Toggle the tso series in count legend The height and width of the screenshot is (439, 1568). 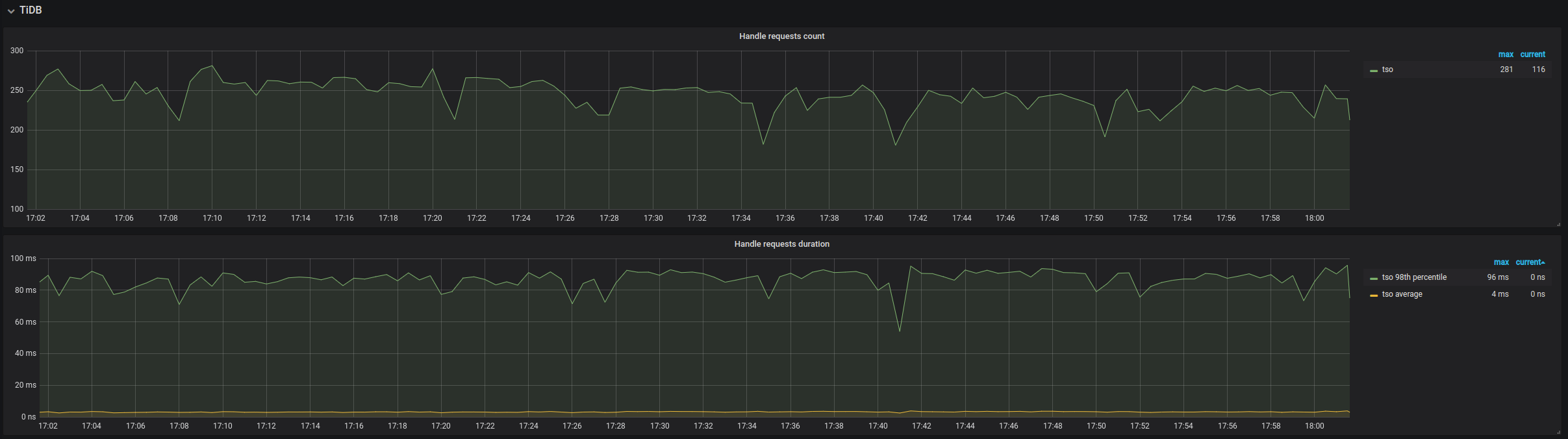click(x=1387, y=69)
